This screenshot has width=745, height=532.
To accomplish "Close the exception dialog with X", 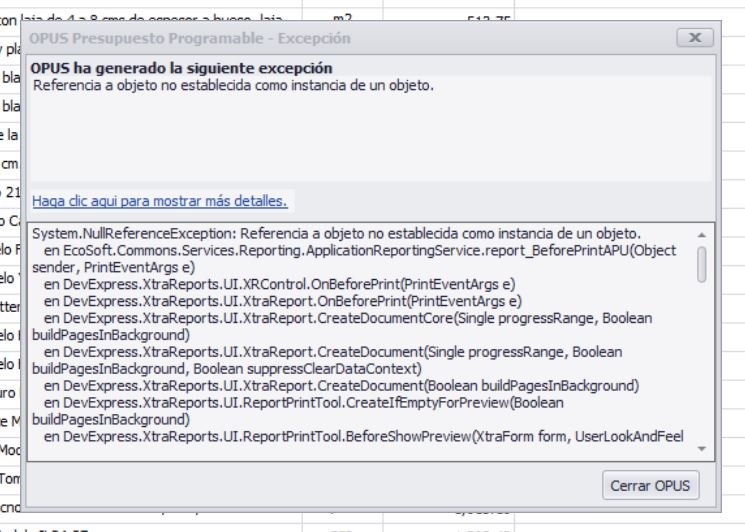I will click(694, 37).
